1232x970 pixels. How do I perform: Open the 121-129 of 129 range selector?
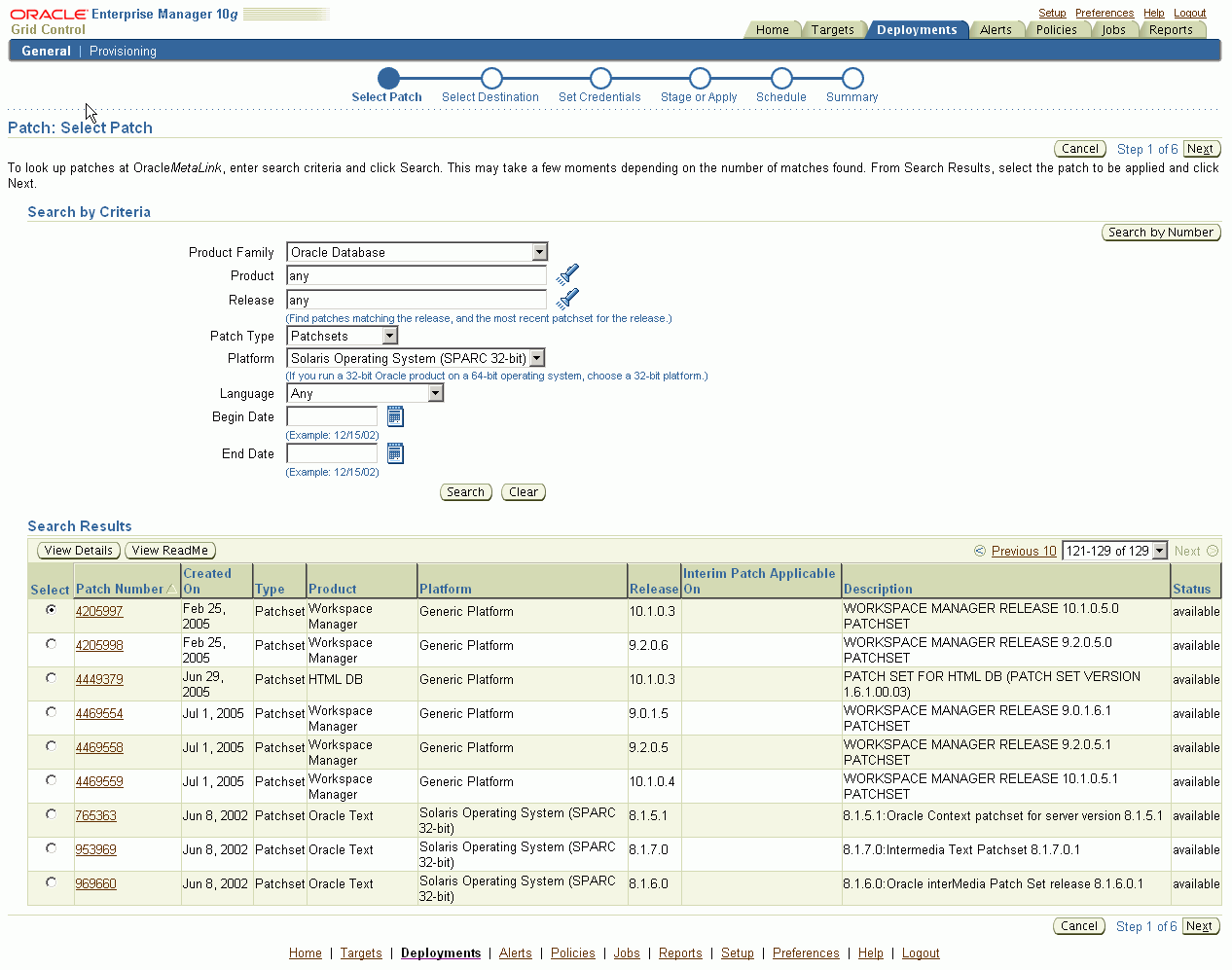(1114, 550)
